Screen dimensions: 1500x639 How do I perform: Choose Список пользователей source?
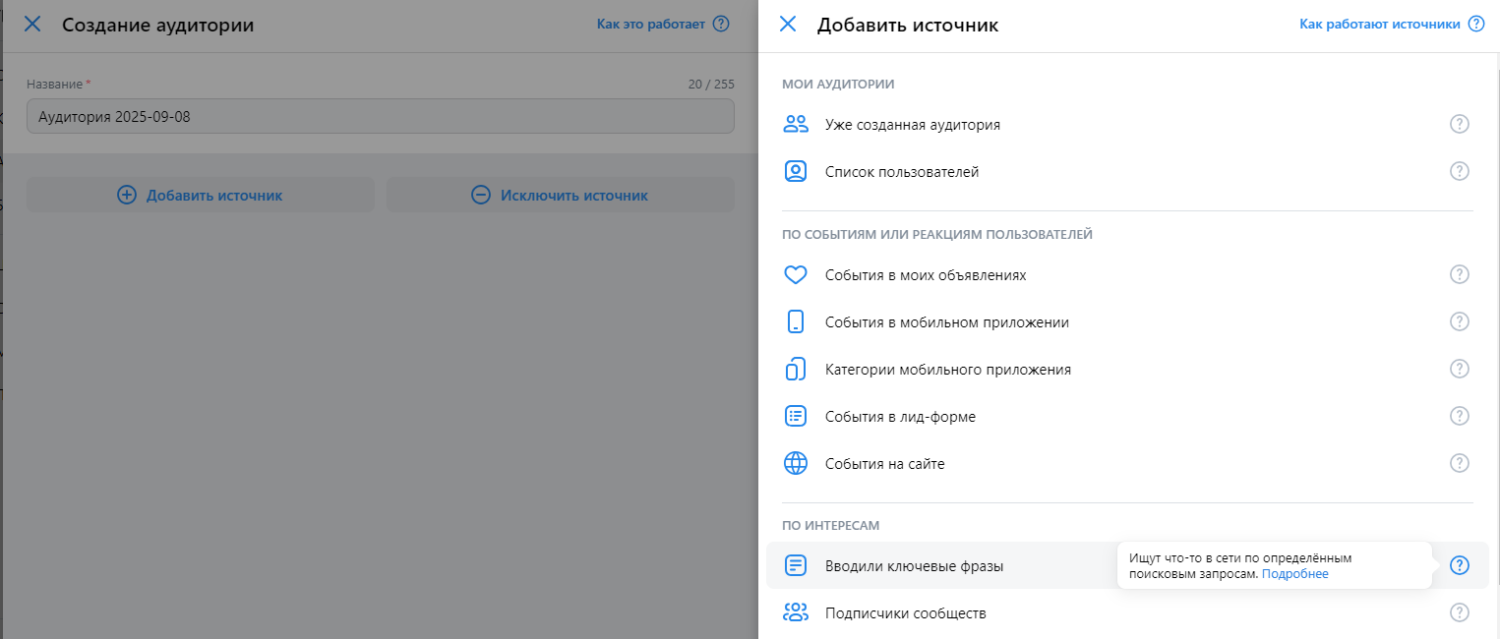901,172
